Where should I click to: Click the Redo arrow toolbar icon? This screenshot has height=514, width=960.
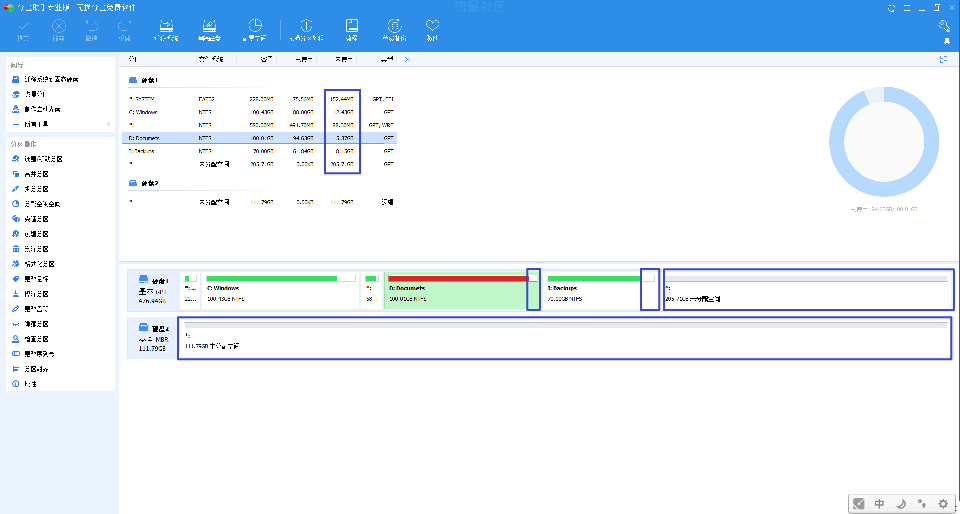coord(124,26)
